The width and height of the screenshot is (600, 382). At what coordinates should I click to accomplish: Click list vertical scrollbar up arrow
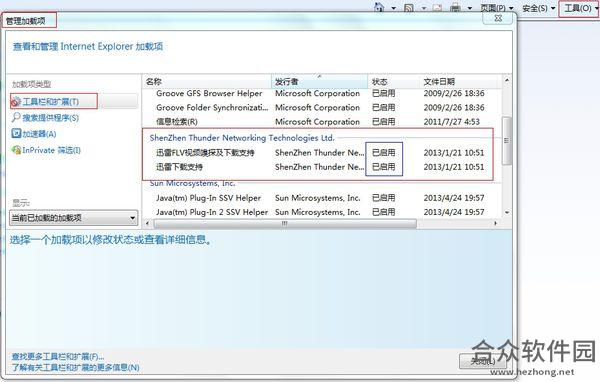[x=507, y=80]
